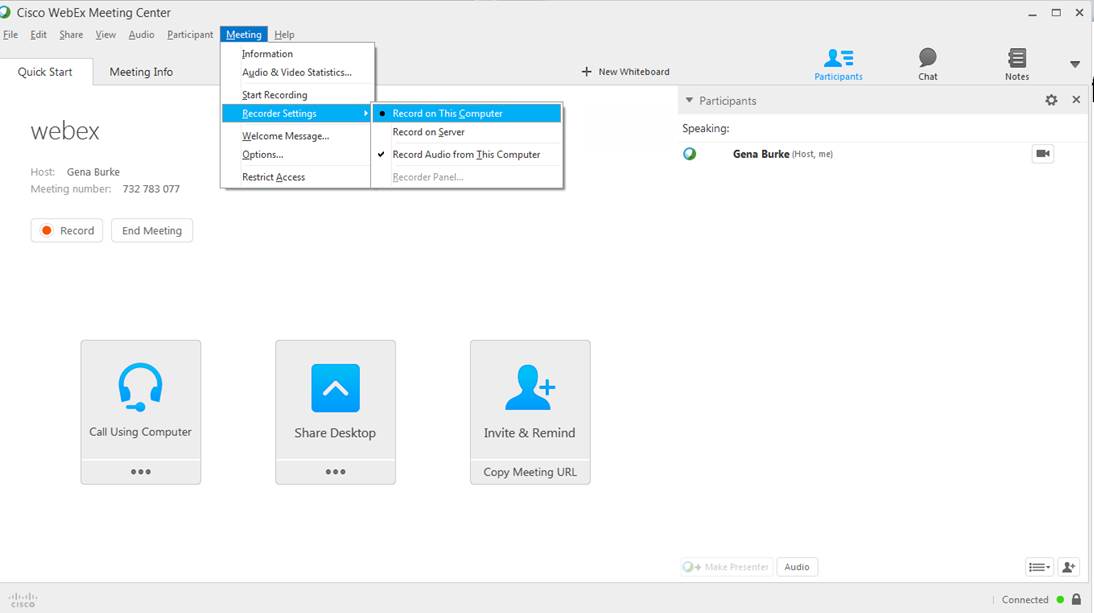Click the End Meeting button

pos(152,231)
